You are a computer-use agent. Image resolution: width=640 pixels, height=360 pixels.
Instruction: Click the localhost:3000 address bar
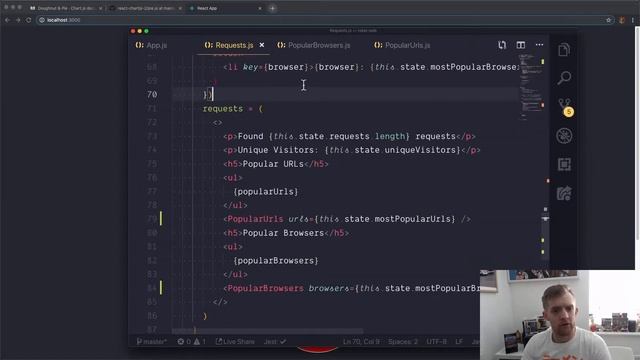click(x=325, y=20)
